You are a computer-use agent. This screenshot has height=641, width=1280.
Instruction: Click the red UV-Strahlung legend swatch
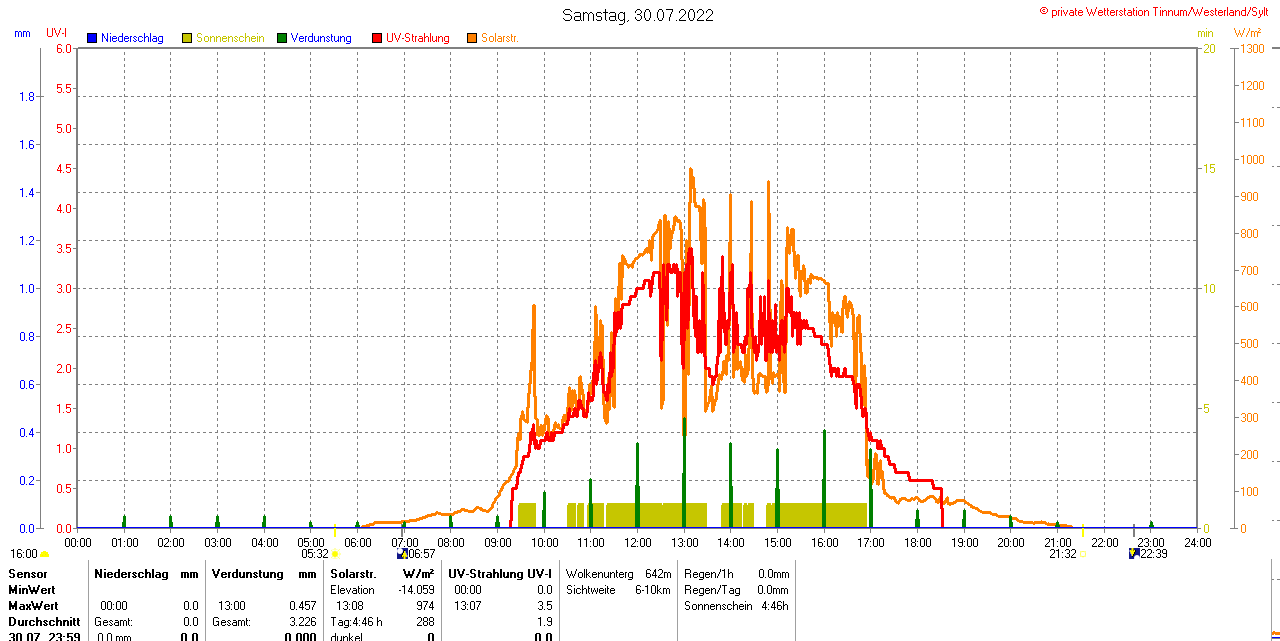pyautogui.click(x=377, y=38)
